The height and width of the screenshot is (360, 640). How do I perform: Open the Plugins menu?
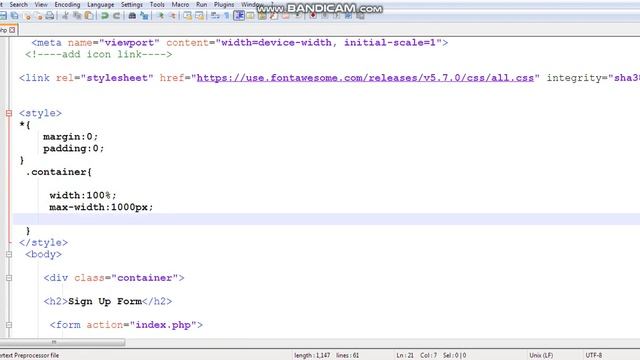(x=224, y=4)
